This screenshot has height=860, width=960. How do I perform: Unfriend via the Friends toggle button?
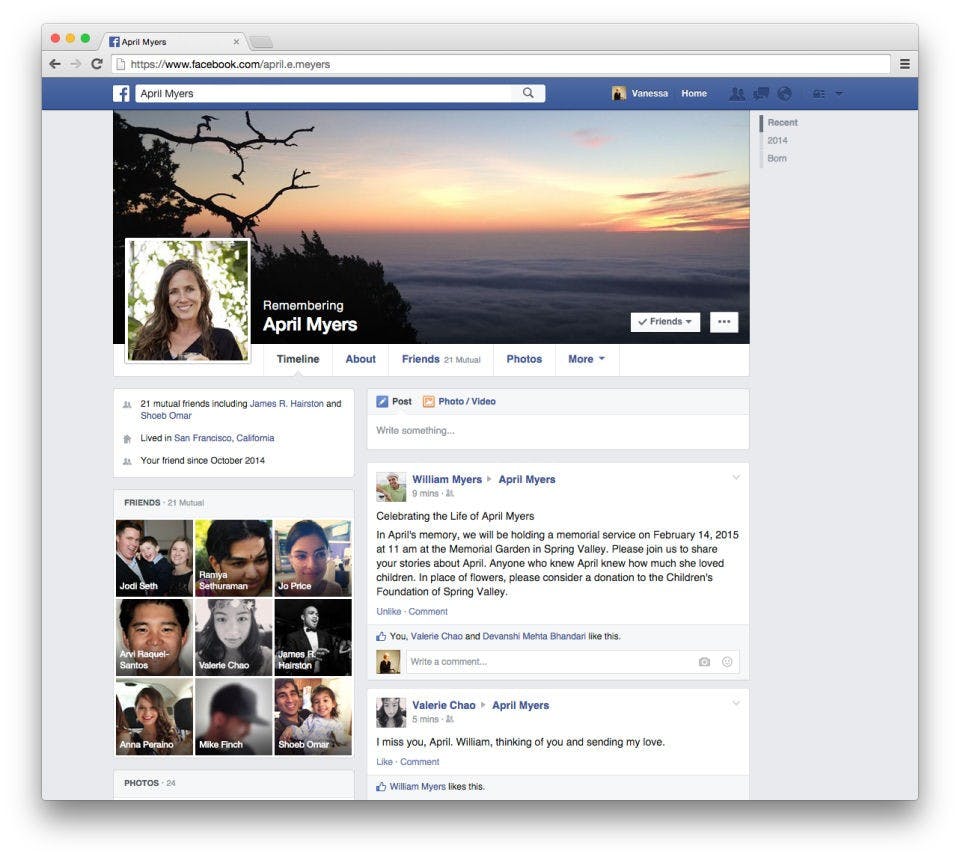pyautogui.click(x=664, y=322)
